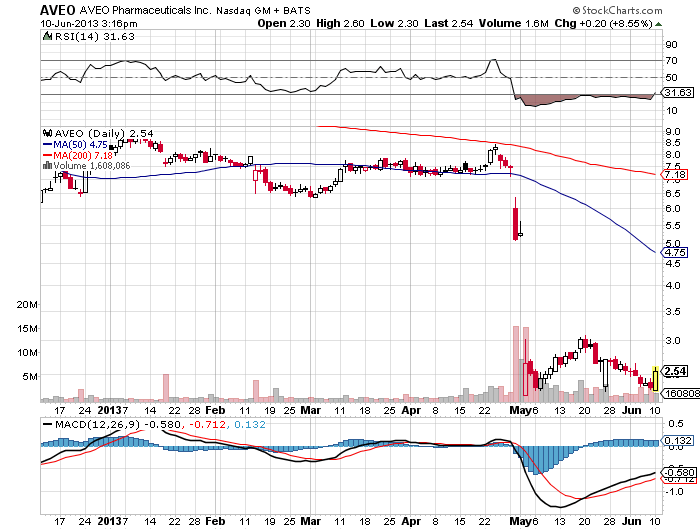Image resolution: width=700 pixels, height=530 pixels.
Task: Click the red 7.18 MA(200) price tag
Action: (x=675, y=175)
